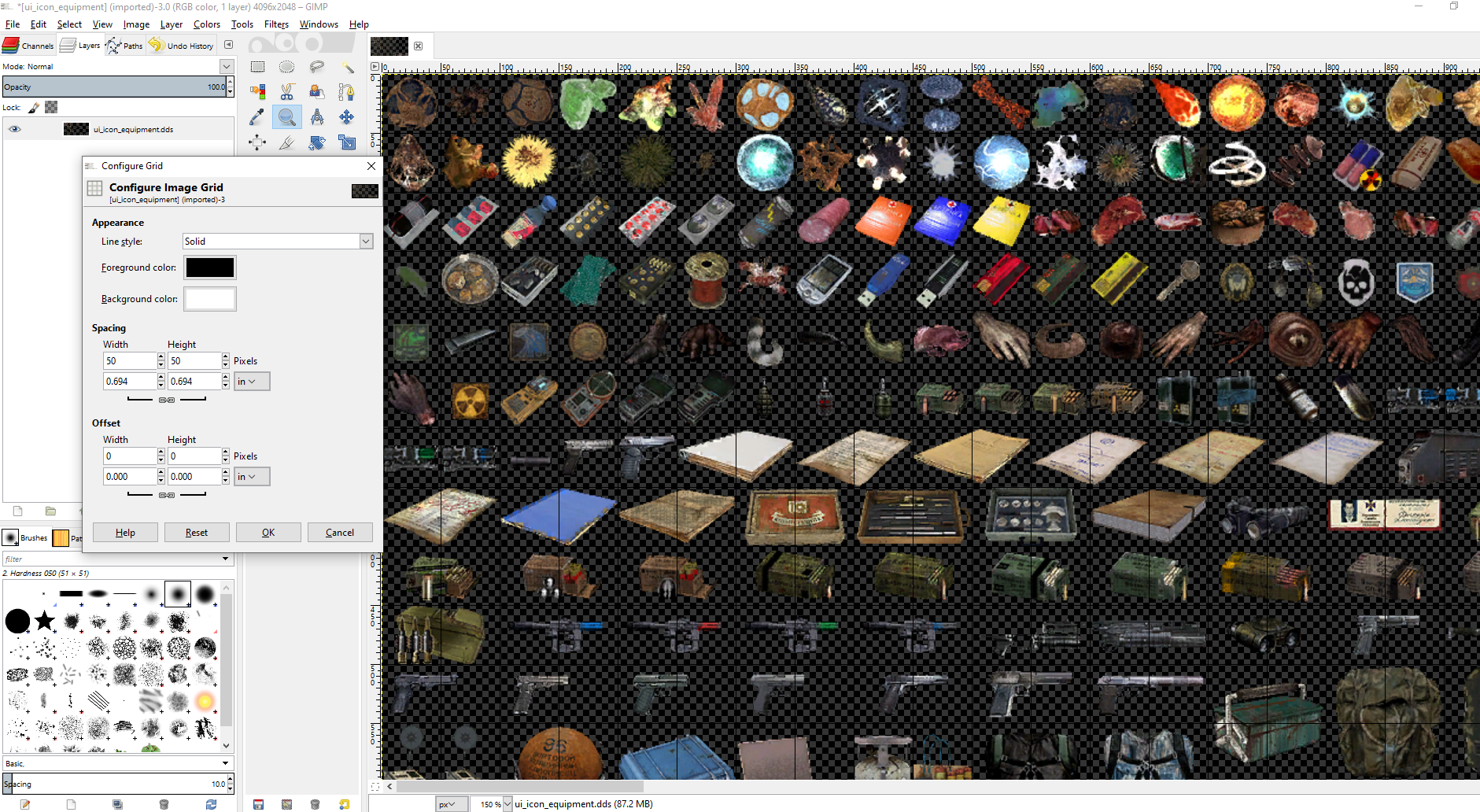Adjust the layer Opacity slider
Screen dimensions: 1480x812
(114, 87)
